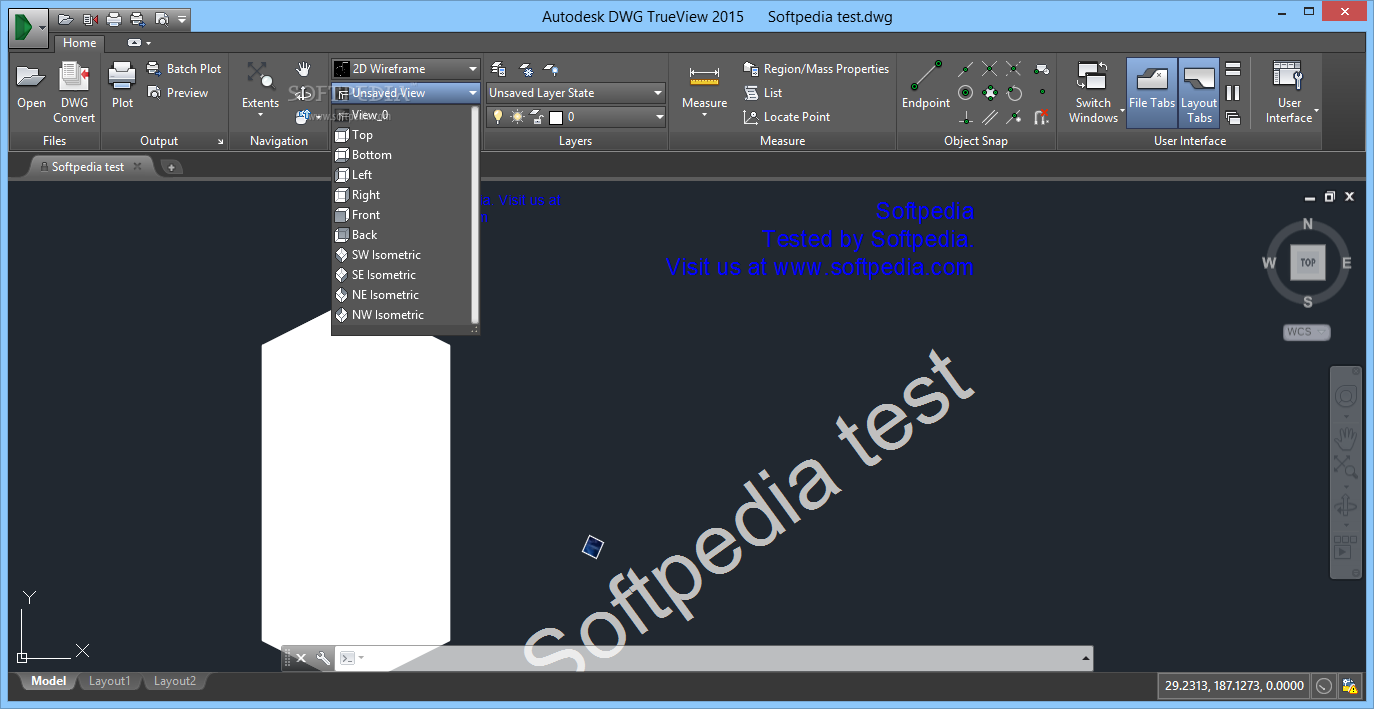
Task: Activate the Pan hand tool in the ribbon
Action: point(303,69)
